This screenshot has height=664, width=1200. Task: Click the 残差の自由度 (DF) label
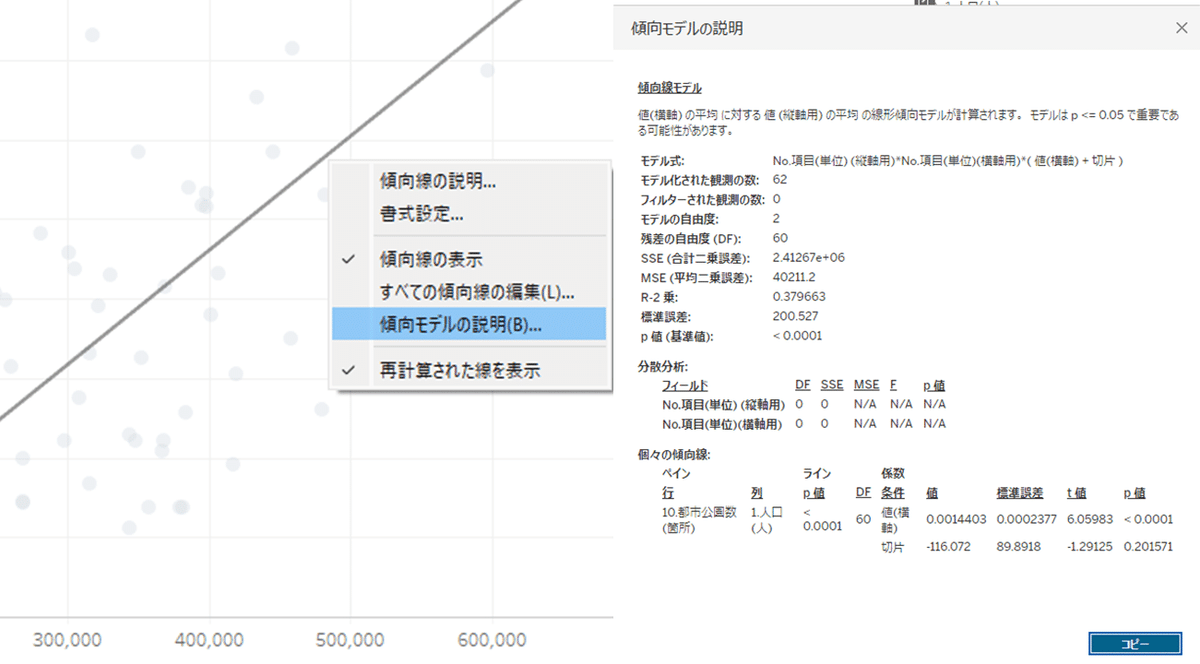point(692,239)
